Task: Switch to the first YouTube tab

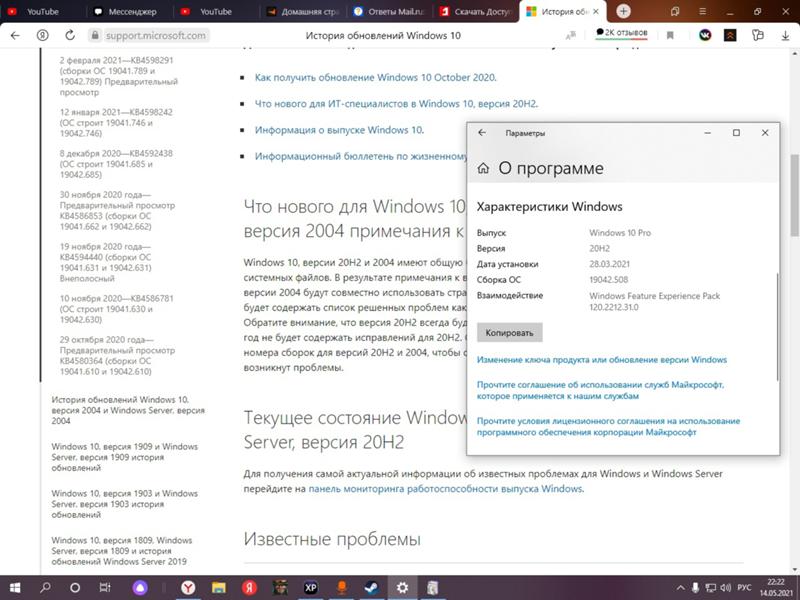Action: [43, 11]
